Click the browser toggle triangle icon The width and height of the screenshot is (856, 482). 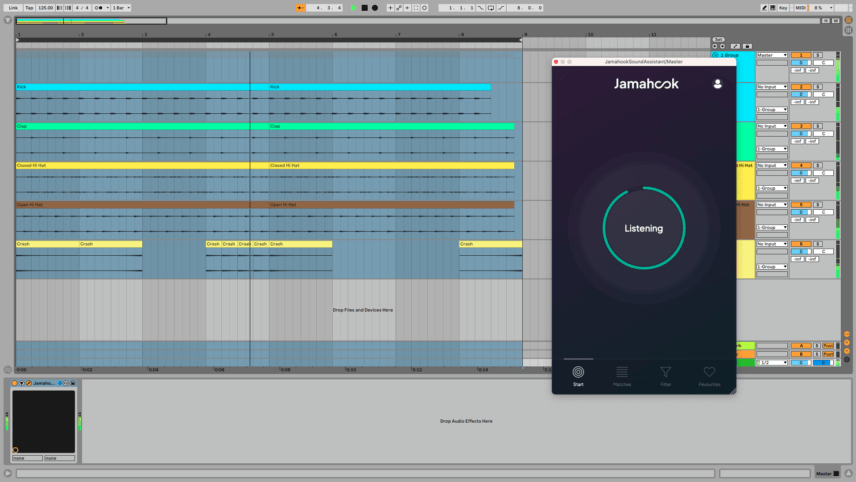coord(8,20)
